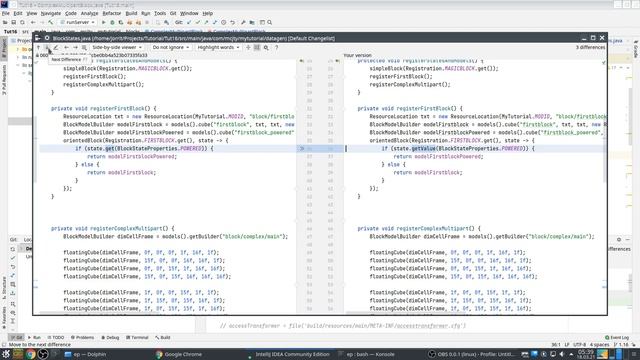640x360 pixels.
Task: Click the Git commit checkmark icon
Action: (198, 22)
